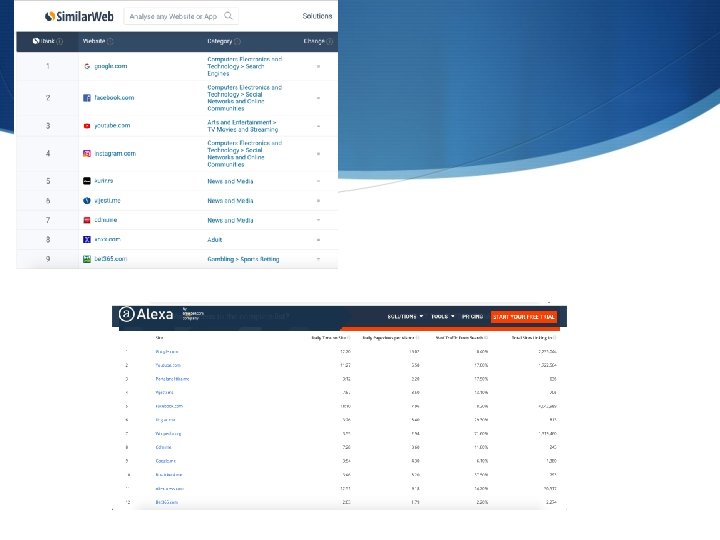Click the black favicon in rank 5 row
Viewport: 720px width, 540px height.
click(x=87, y=181)
